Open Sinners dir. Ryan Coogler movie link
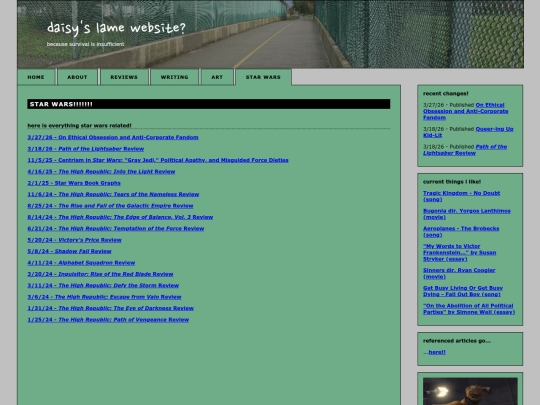Image resolution: width=540 pixels, height=405 pixels. coord(459,273)
